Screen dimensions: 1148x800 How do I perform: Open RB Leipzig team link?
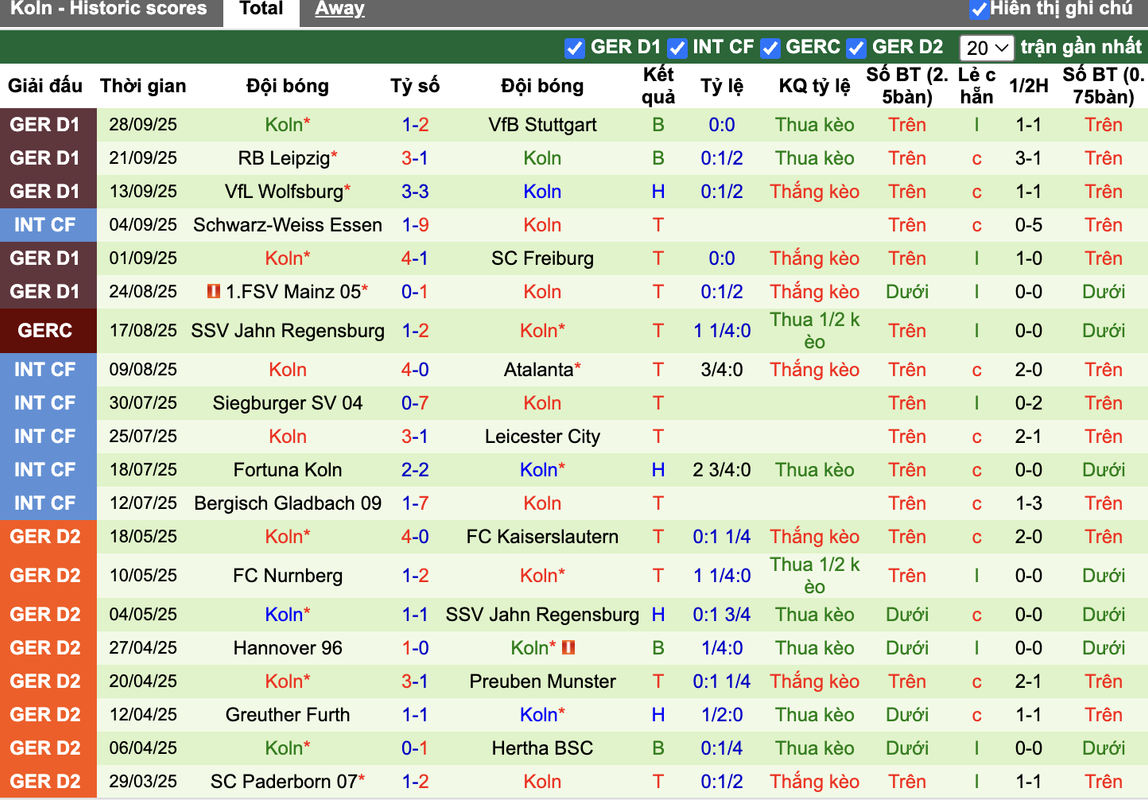click(284, 158)
